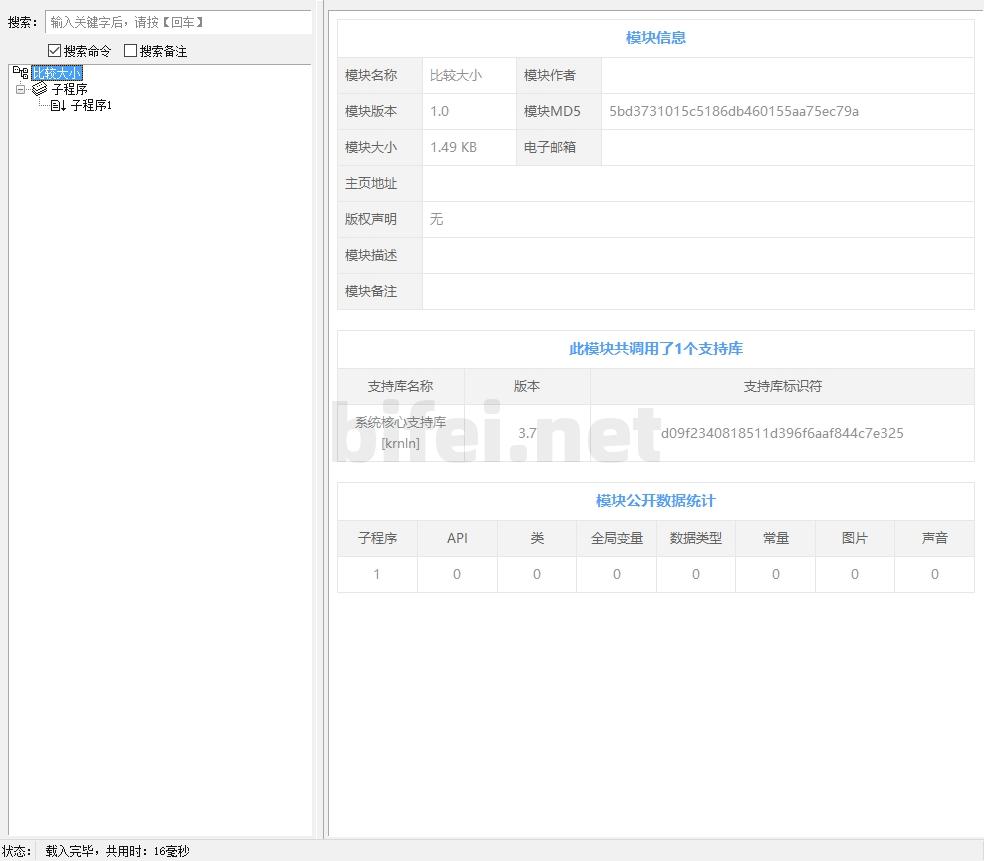Screen dimensions: 984x861
Task: Click the module size value 1.49 KB
Action: [453, 147]
